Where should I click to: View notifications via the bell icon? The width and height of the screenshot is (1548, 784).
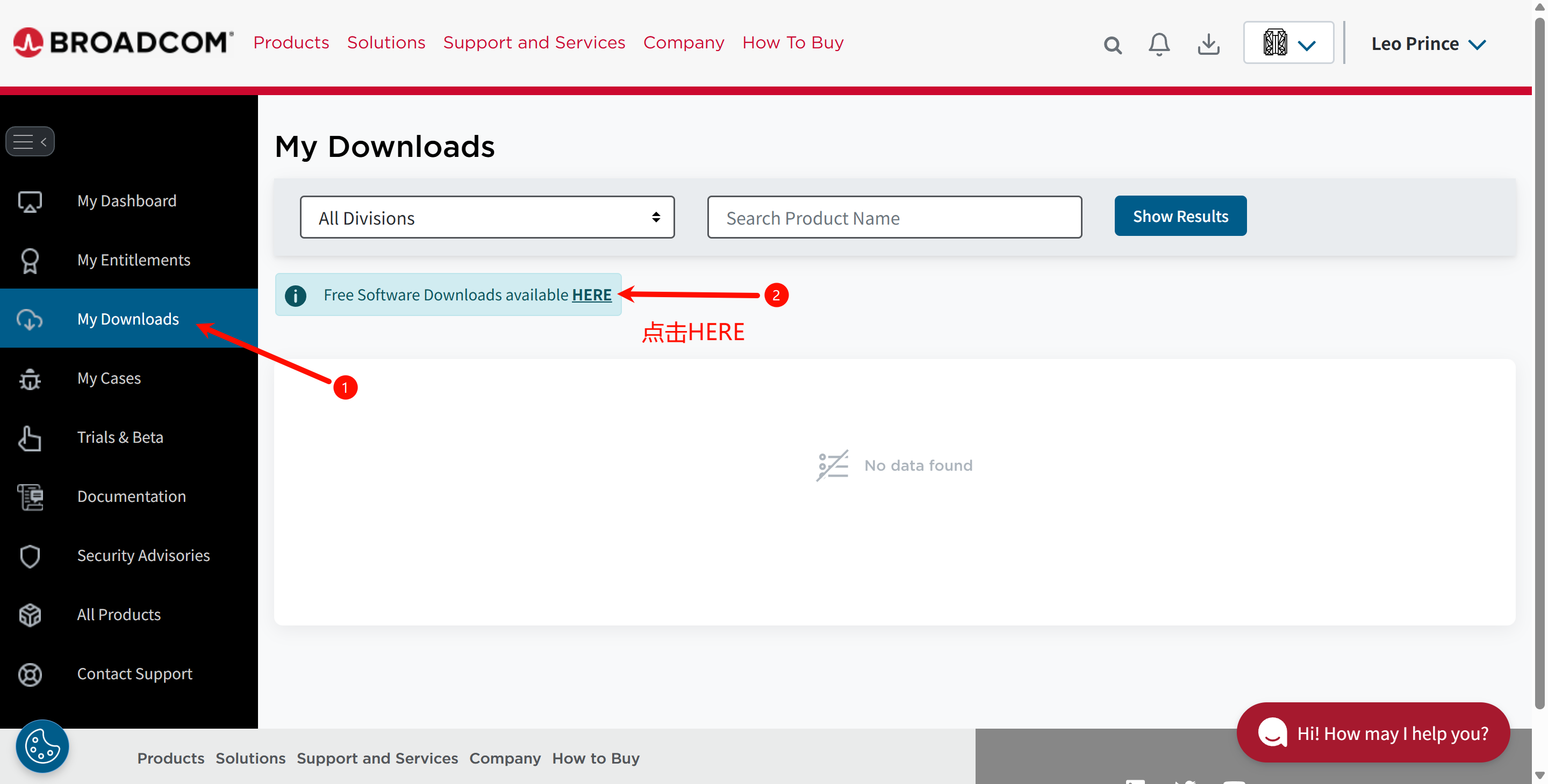click(x=1159, y=44)
